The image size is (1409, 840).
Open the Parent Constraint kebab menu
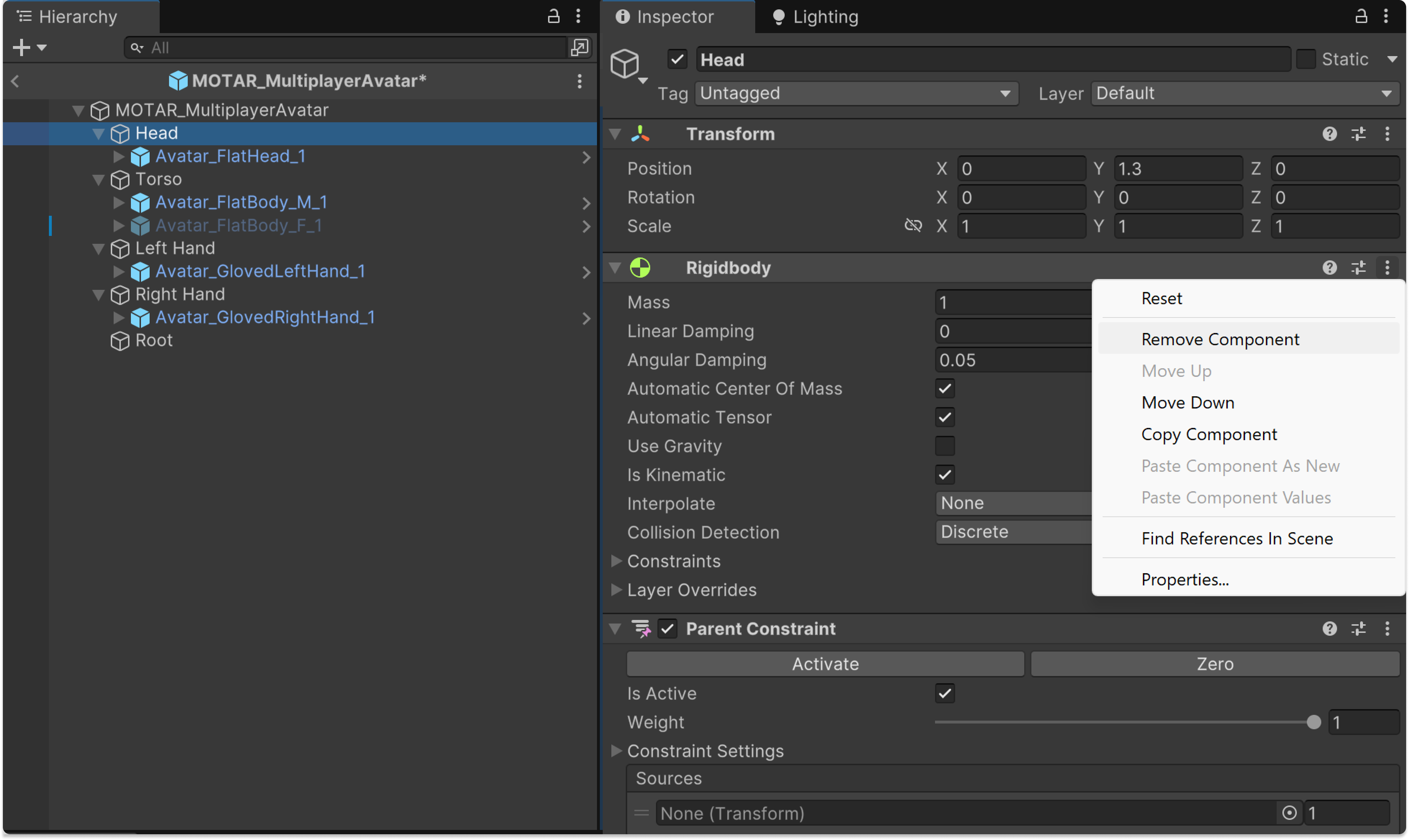pyautogui.click(x=1387, y=629)
